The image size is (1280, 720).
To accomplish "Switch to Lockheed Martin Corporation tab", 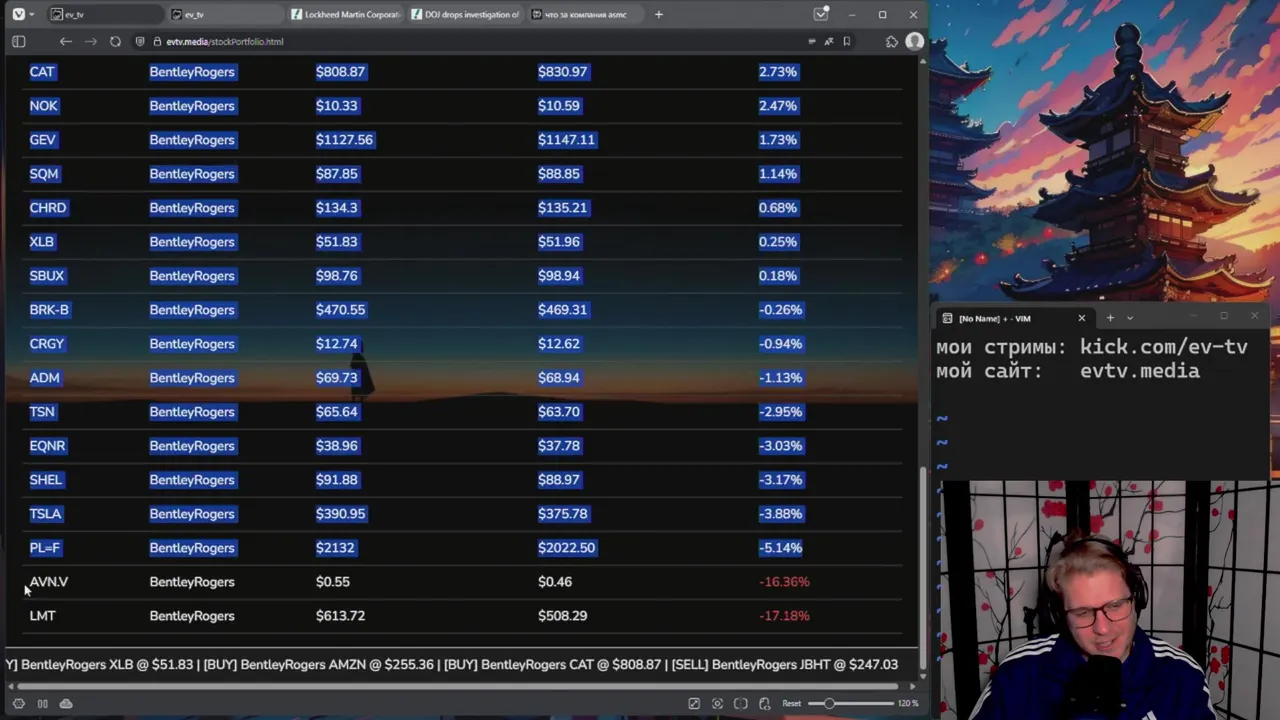I will click(x=345, y=14).
